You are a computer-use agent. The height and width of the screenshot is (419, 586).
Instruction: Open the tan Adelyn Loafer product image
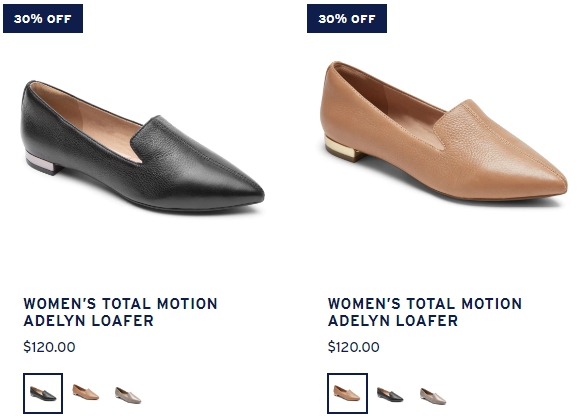[x=444, y=131]
